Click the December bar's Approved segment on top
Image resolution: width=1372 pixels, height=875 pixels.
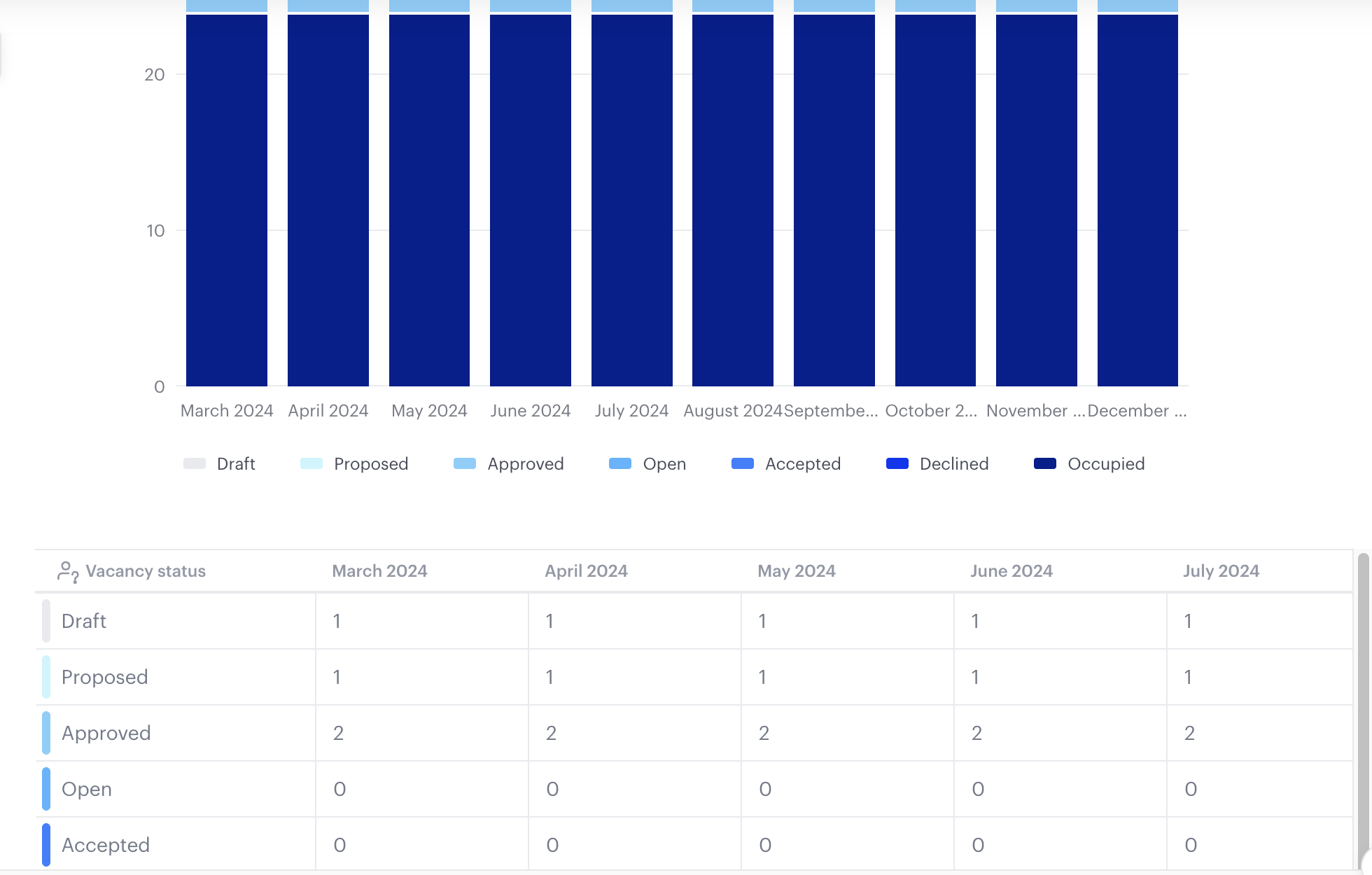[x=1137, y=6]
